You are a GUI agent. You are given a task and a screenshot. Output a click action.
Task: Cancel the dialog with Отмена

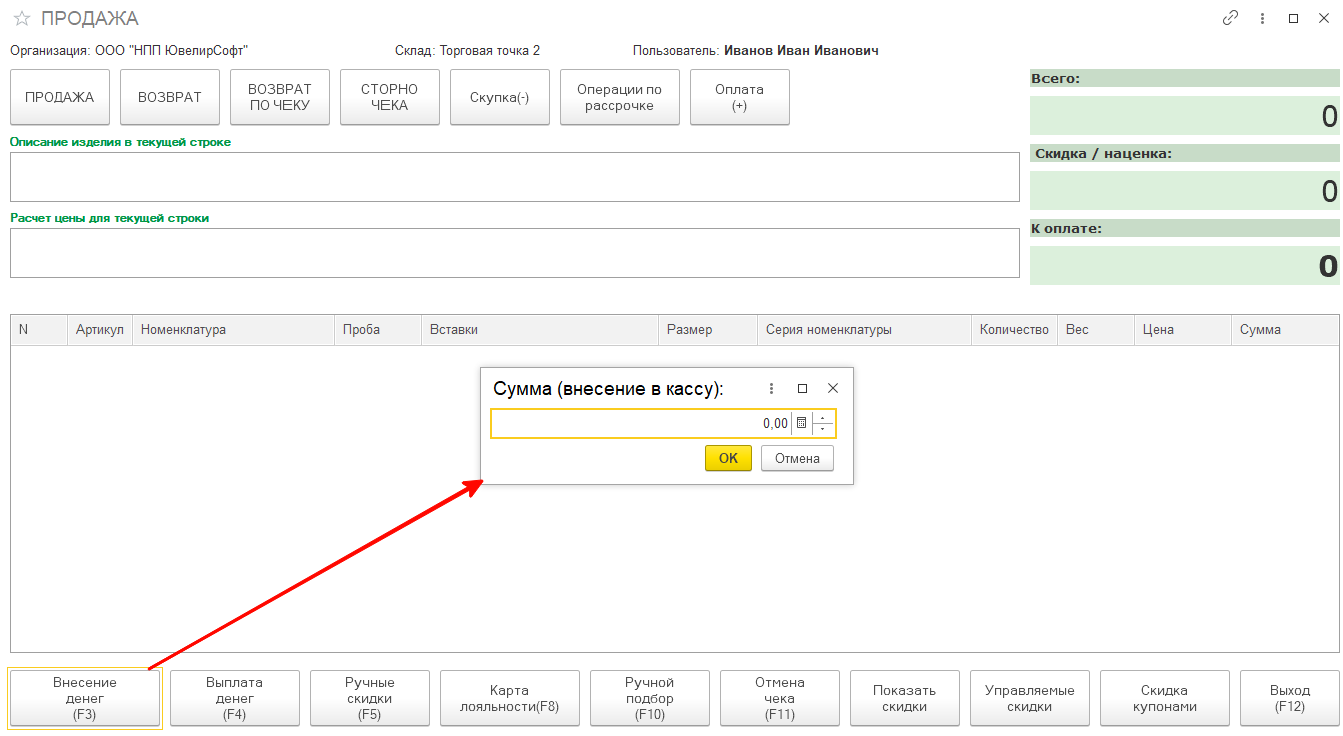797,458
